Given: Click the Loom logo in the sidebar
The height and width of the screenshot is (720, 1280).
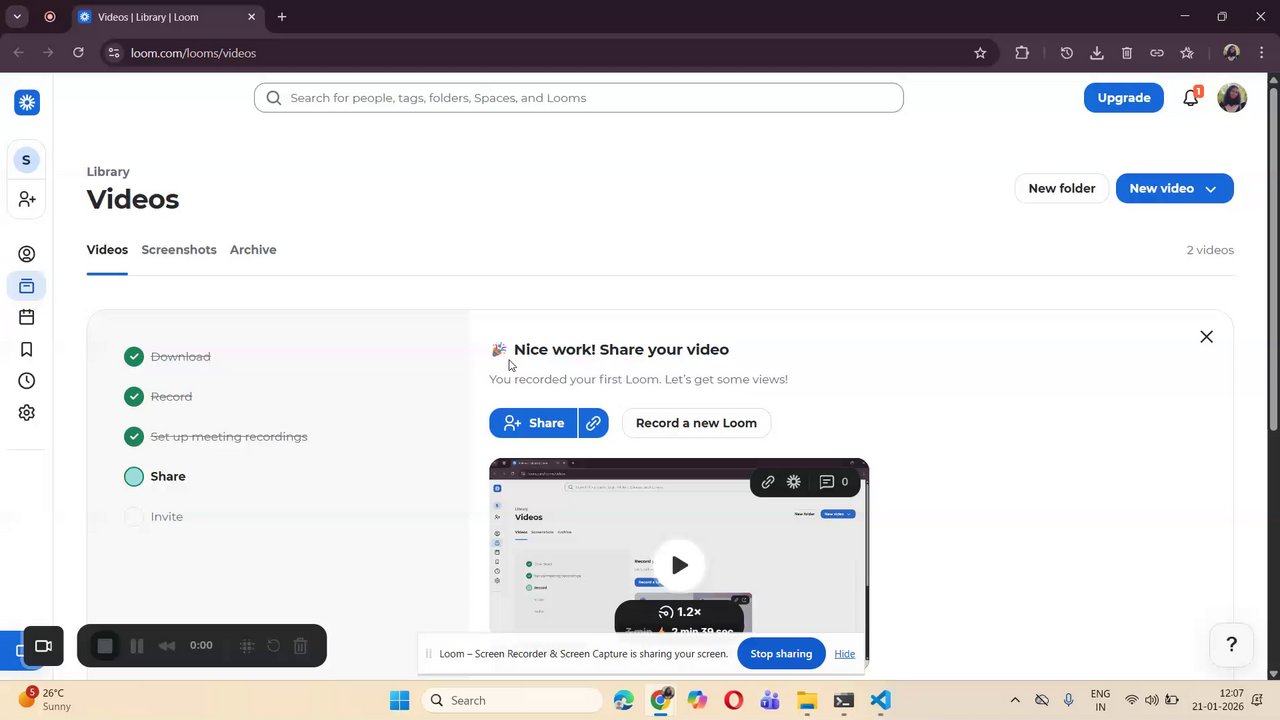Looking at the screenshot, I should [27, 101].
